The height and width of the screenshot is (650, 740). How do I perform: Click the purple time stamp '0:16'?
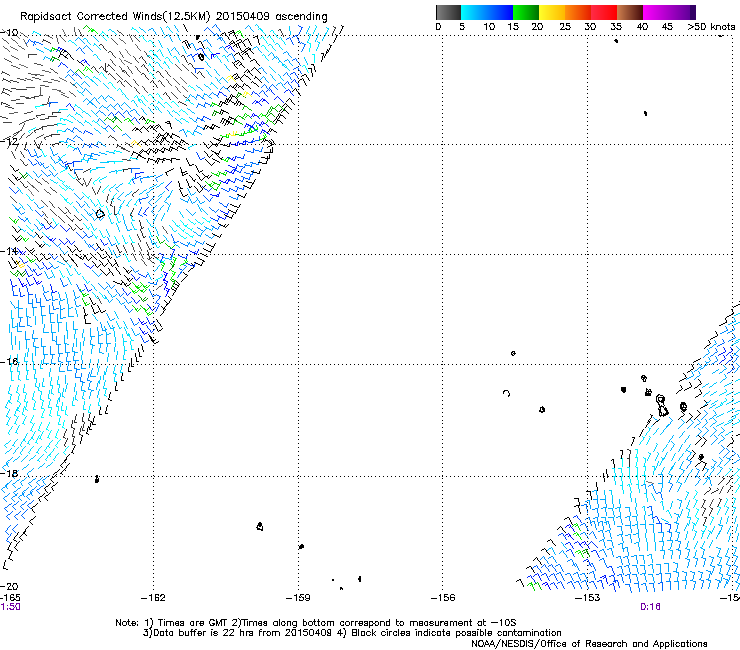650,607
